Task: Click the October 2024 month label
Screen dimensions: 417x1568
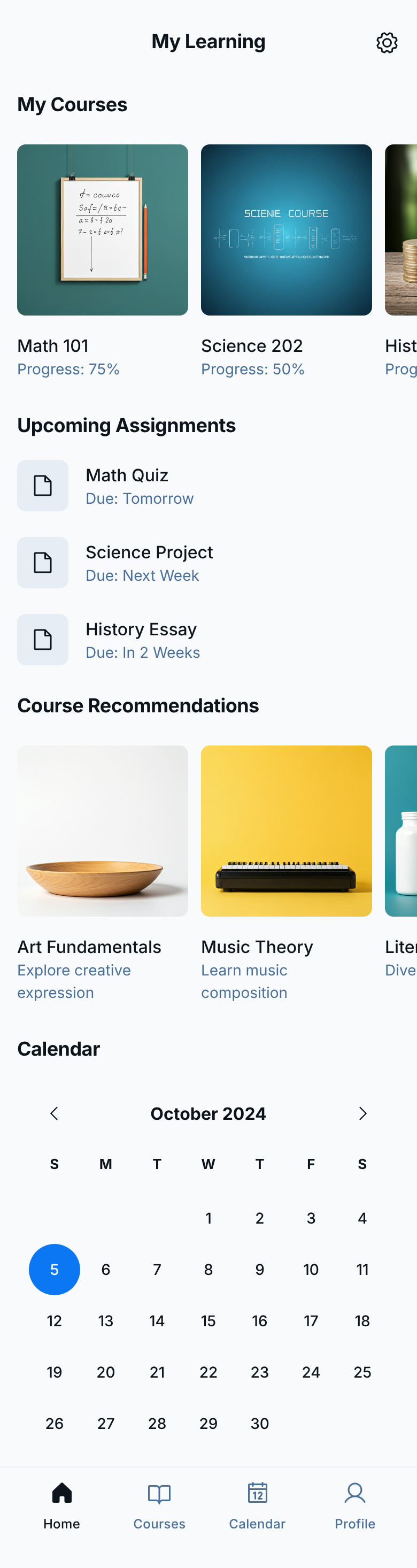Action: coord(208,1113)
